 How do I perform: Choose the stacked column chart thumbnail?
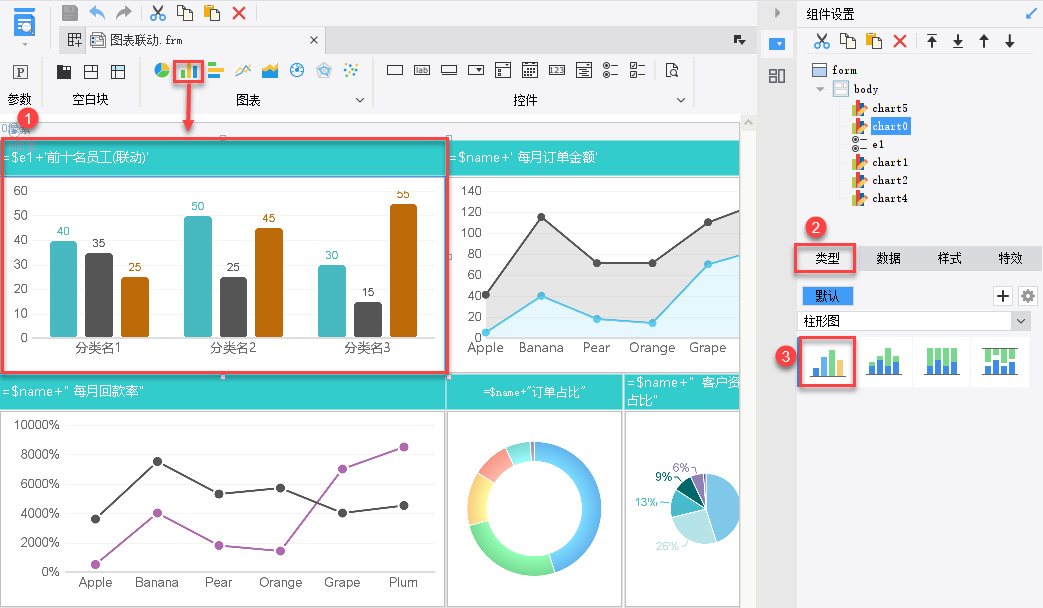click(884, 362)
